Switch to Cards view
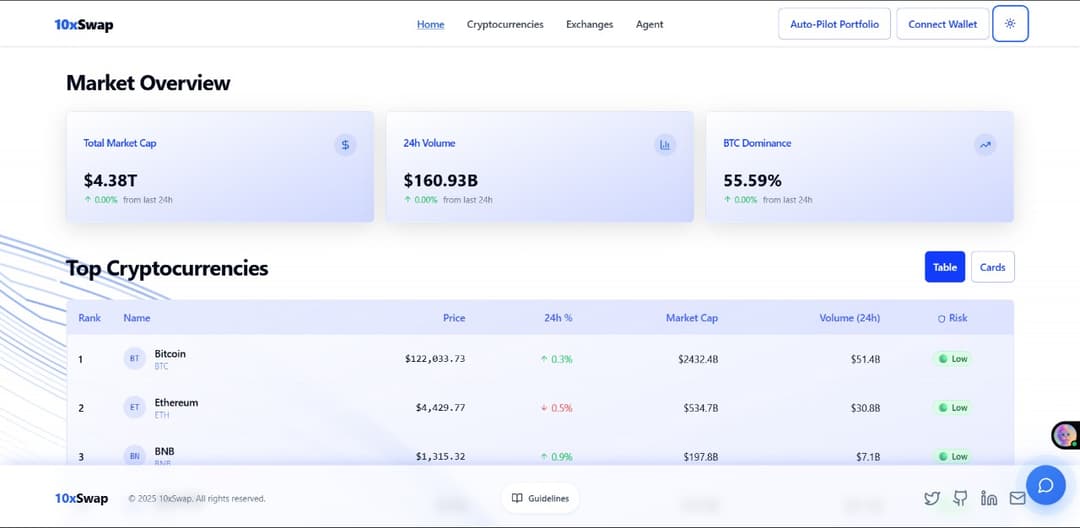Image resolution: width=1080 pixels, height=528 pixels. pos(992,267)
